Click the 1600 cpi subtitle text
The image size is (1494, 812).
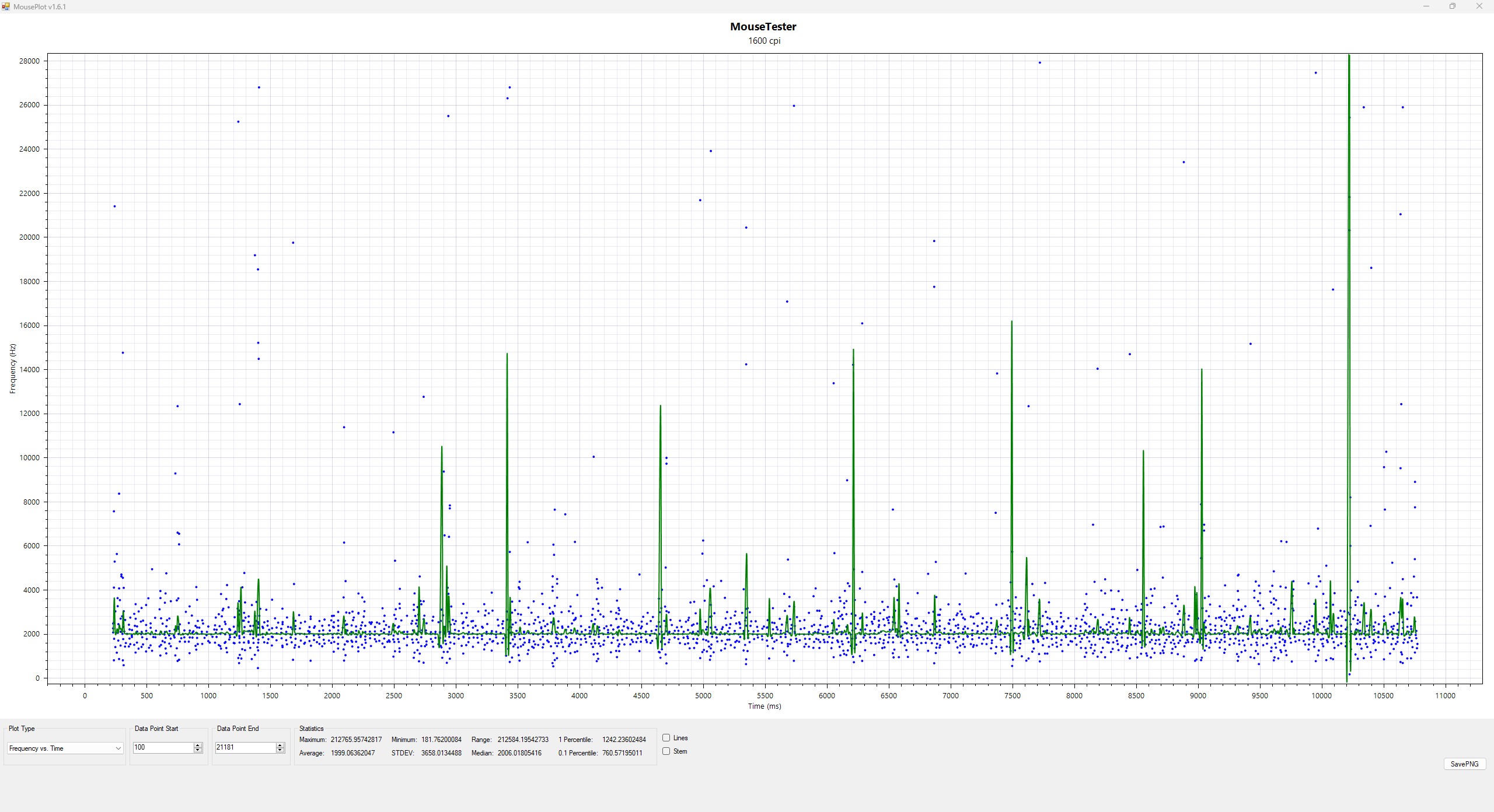(x=765, y=41)
